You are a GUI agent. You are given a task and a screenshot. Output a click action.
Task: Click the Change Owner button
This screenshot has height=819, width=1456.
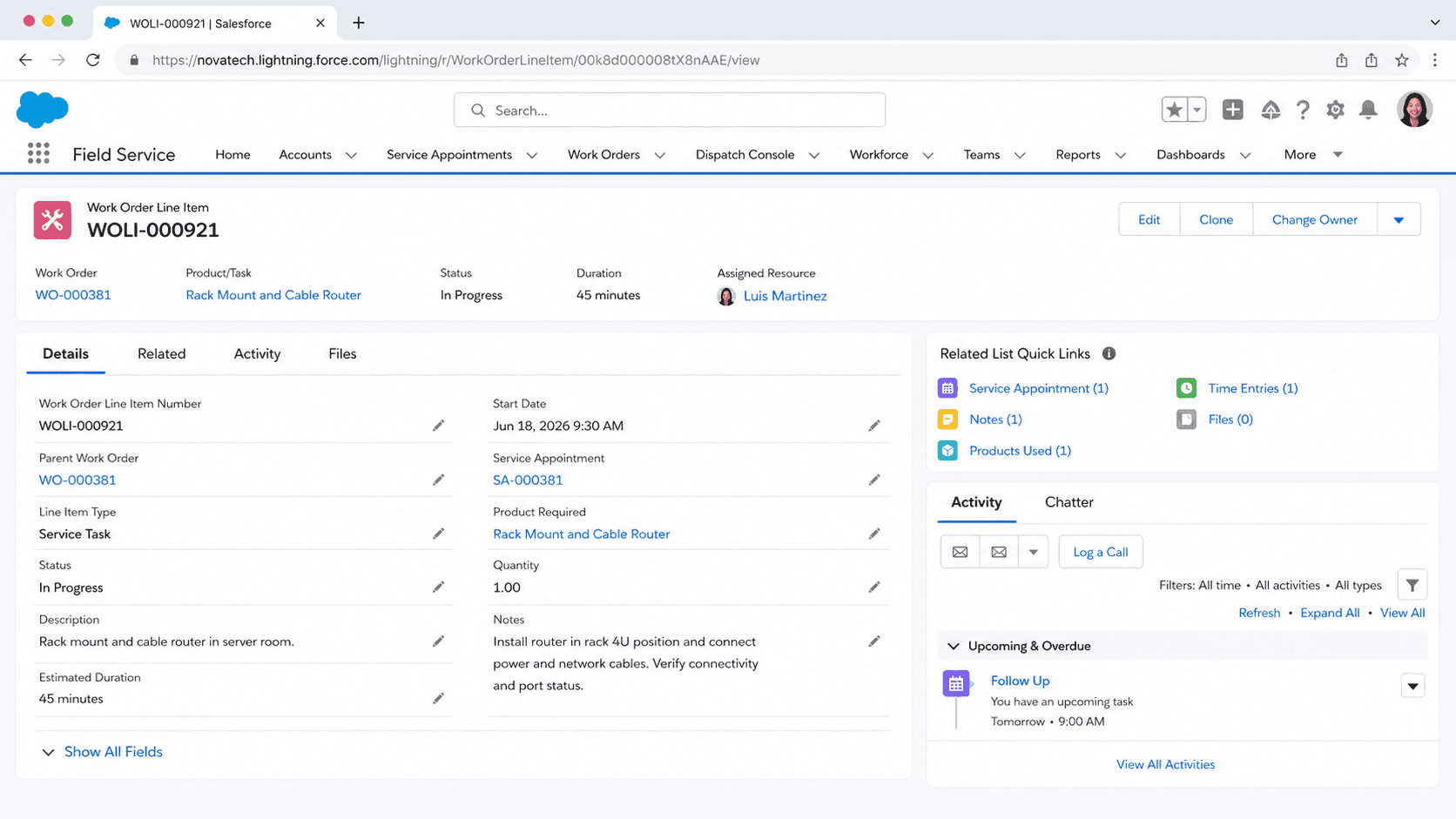click(x=1314, y=219)
